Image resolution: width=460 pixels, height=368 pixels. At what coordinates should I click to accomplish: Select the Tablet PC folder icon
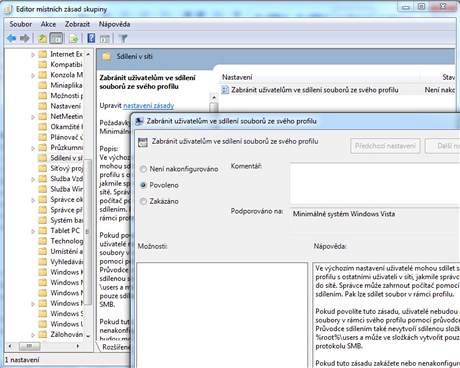tap(43, 230)
